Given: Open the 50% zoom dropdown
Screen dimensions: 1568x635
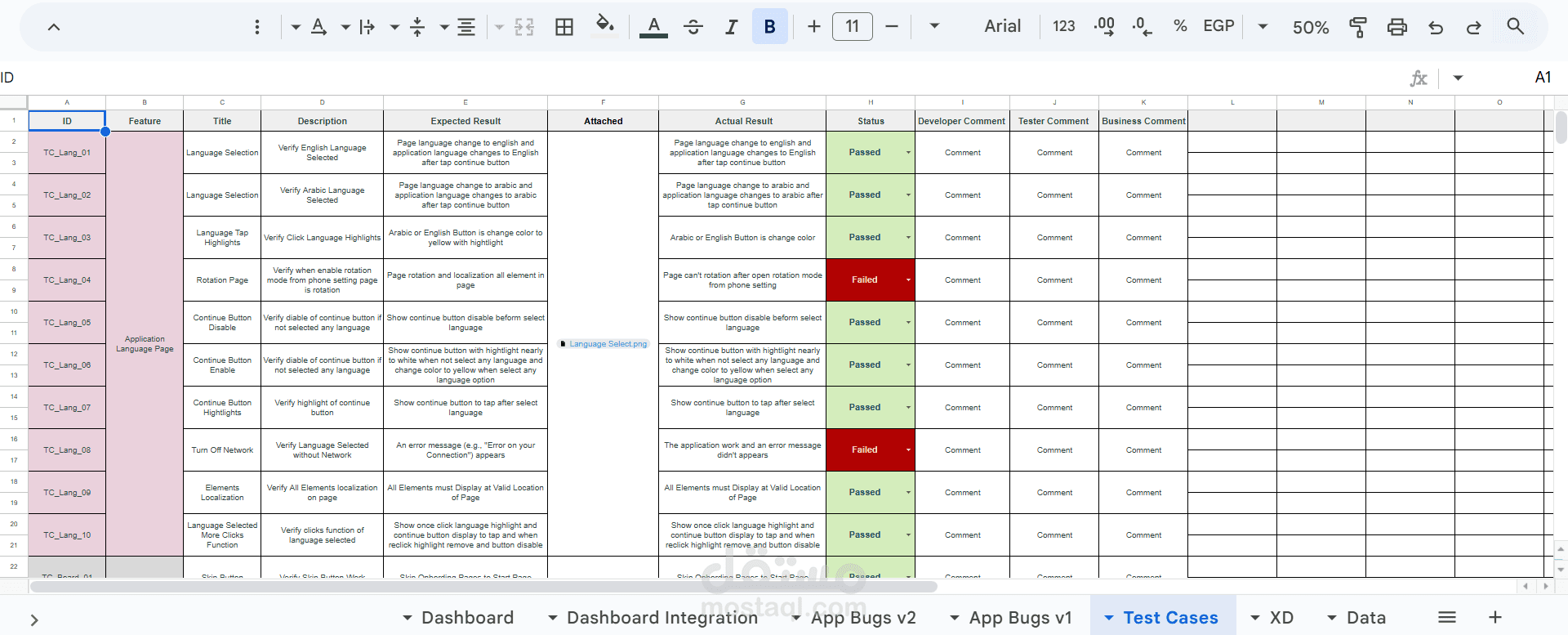Looking at the screenshot, I should pos(1311,27).
